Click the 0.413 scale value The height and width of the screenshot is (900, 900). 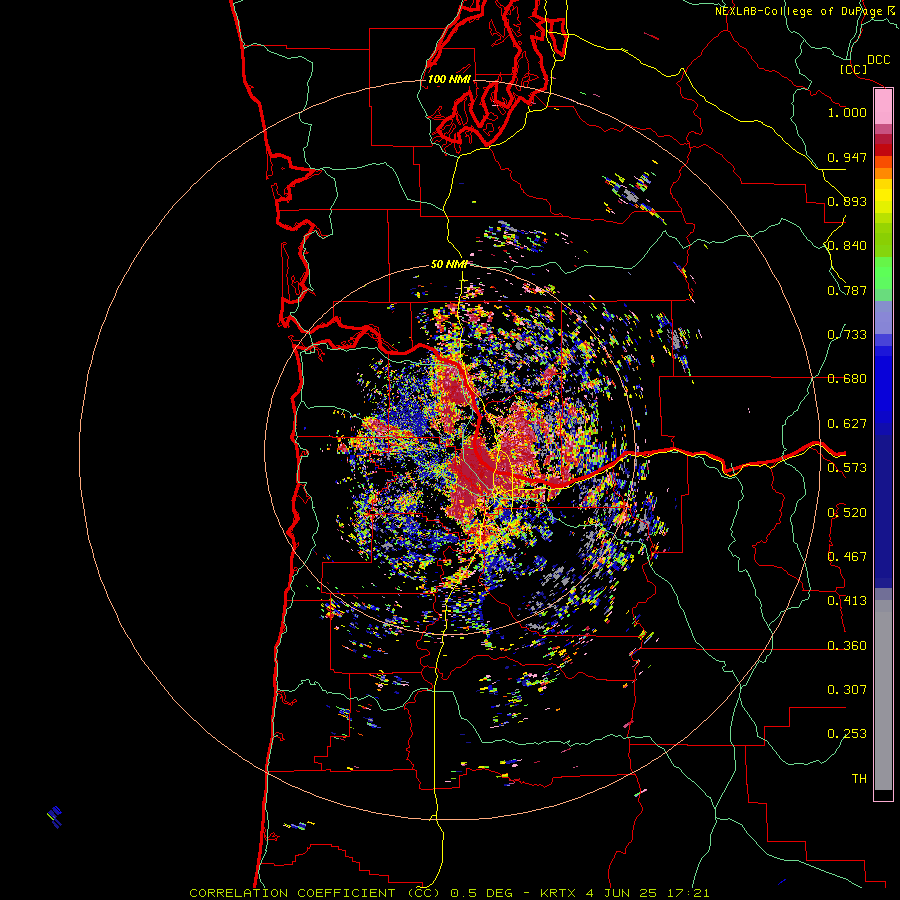pos(847,601)
